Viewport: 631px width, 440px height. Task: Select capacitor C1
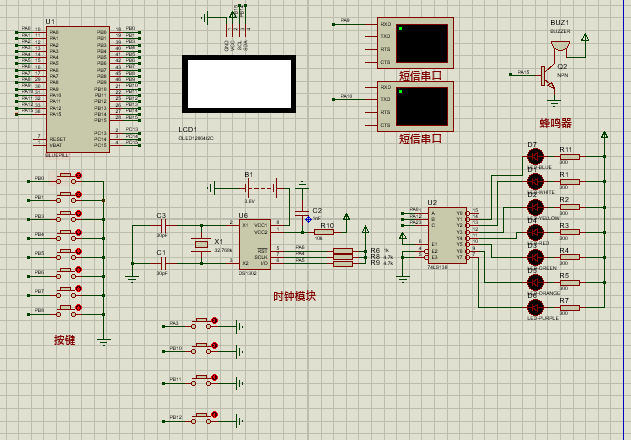[x=163, y=264]
